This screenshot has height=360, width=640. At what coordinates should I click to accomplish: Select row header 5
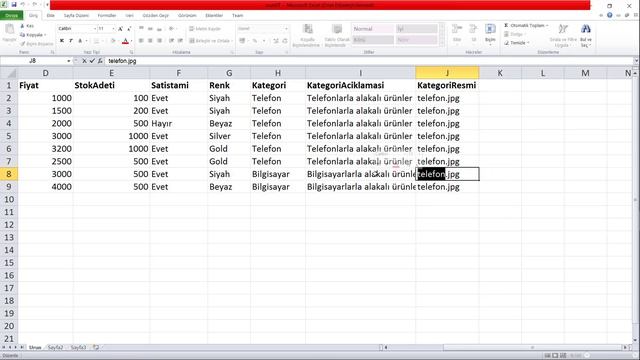click(9, 136)
